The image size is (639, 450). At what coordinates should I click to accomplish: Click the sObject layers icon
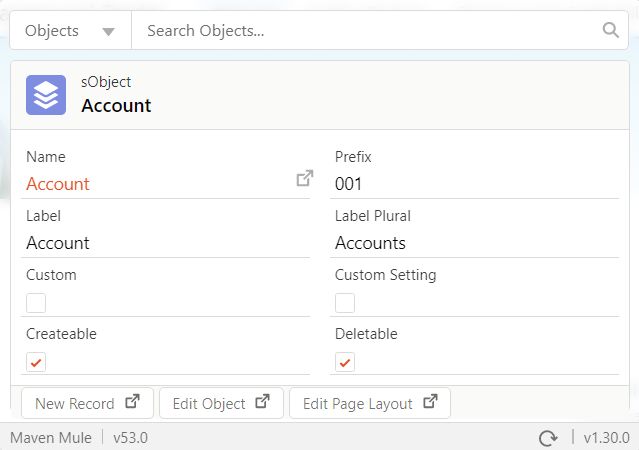pyautogui.click(x=46, y=95)
